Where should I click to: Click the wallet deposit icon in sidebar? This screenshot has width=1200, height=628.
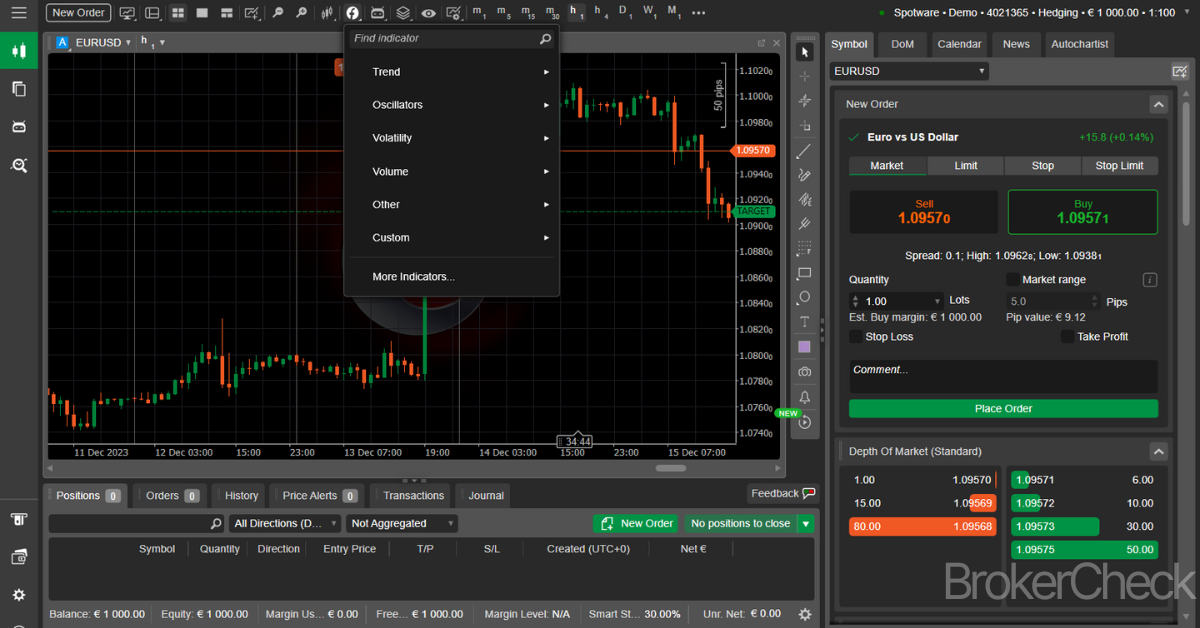(x=19, y=557)
